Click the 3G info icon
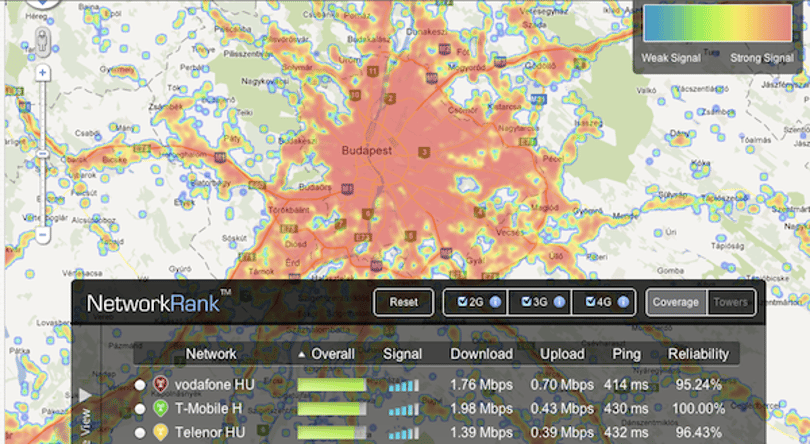 pos(559,302)
